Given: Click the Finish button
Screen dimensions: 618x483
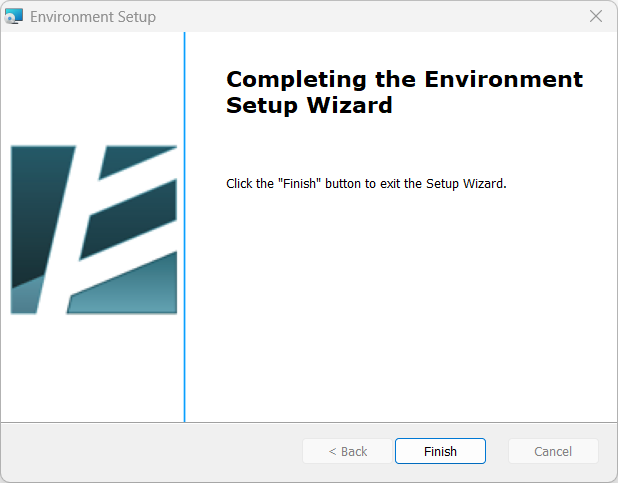Looking at the screenshot, I should point(440,451).
